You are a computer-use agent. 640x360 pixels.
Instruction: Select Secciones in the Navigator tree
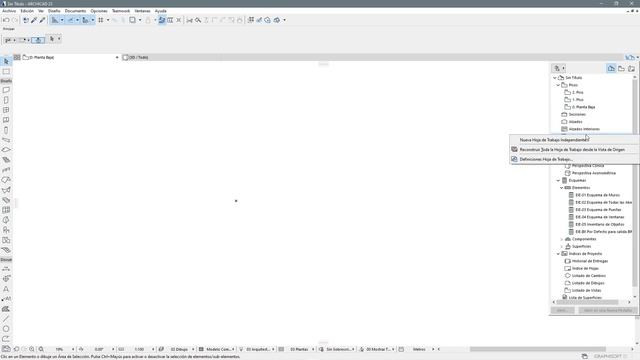click(x=577, y=114)
